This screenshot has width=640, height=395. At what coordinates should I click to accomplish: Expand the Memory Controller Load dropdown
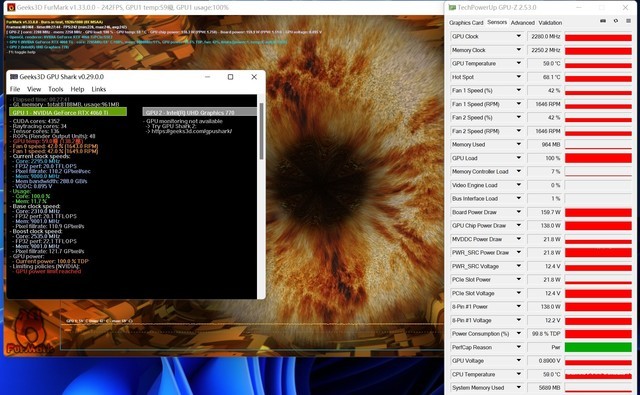click(518, 171)
